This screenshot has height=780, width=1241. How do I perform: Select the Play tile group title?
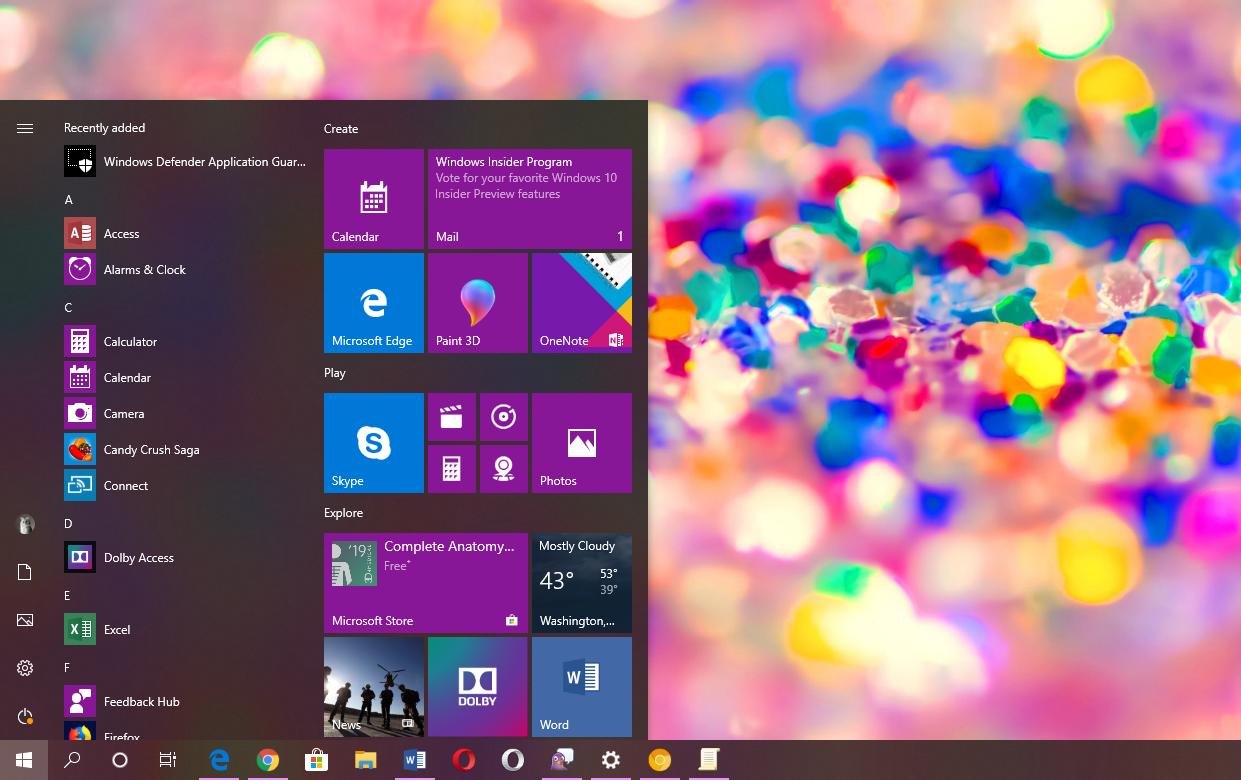(335, 373)
